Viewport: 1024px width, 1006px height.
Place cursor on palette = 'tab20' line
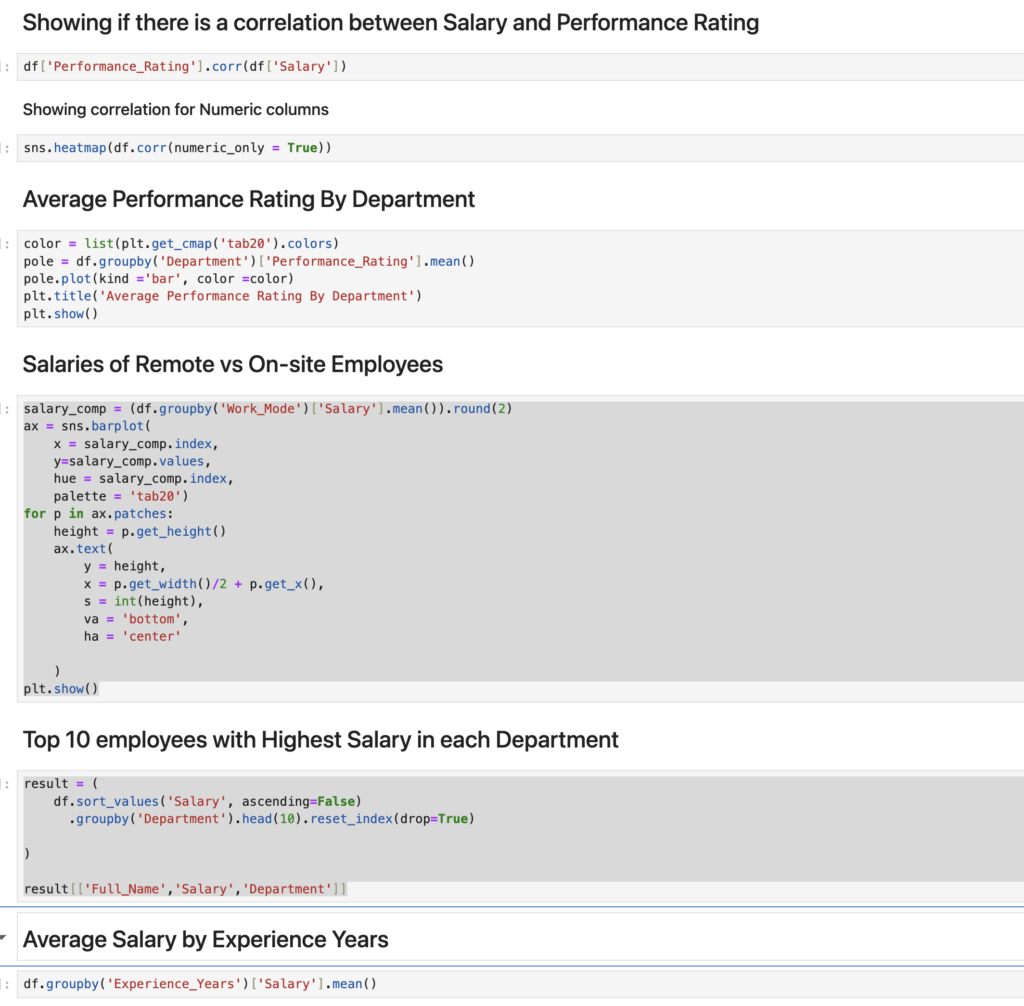(121, 496)
